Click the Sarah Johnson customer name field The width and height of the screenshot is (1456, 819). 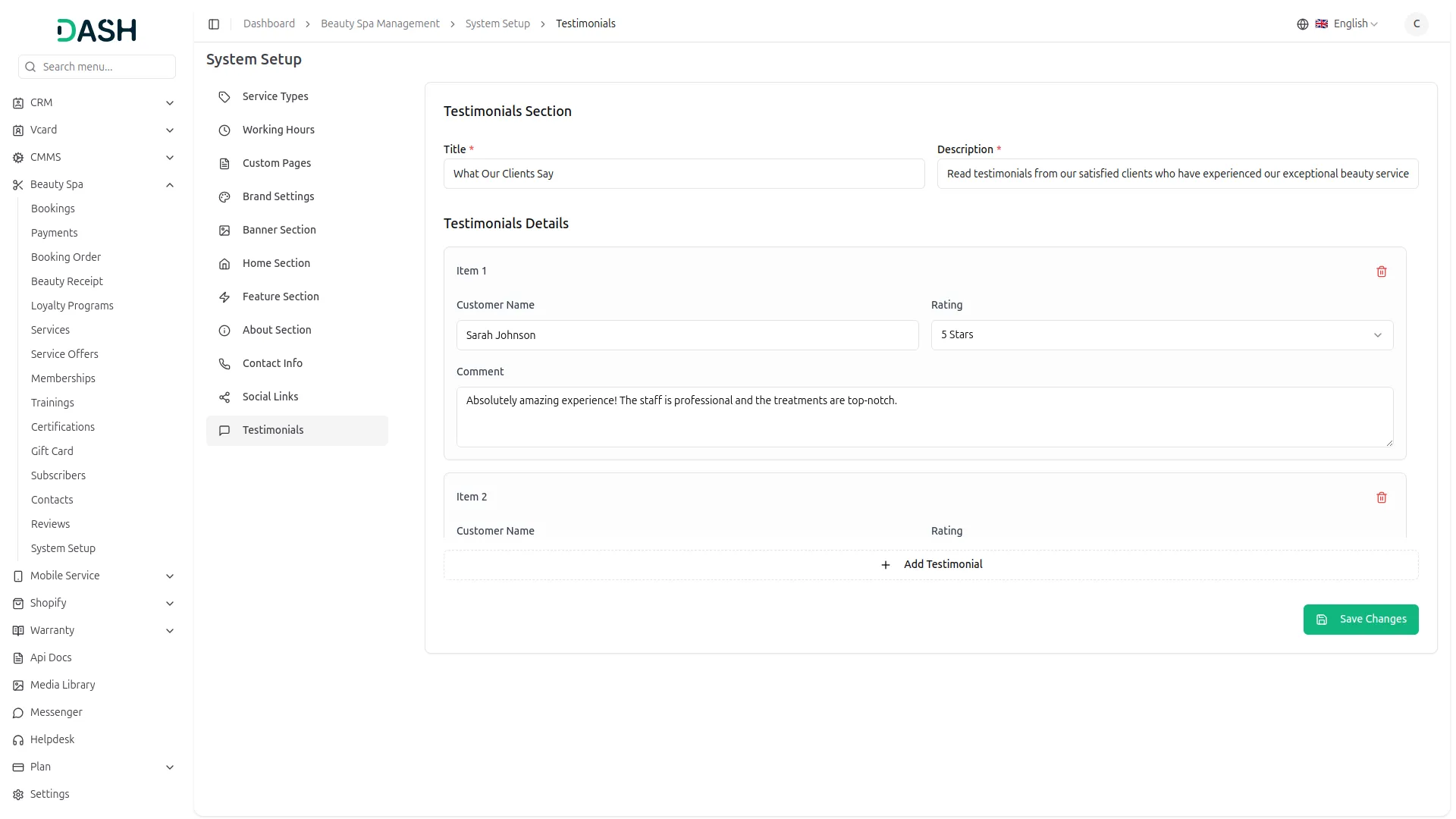686,335
